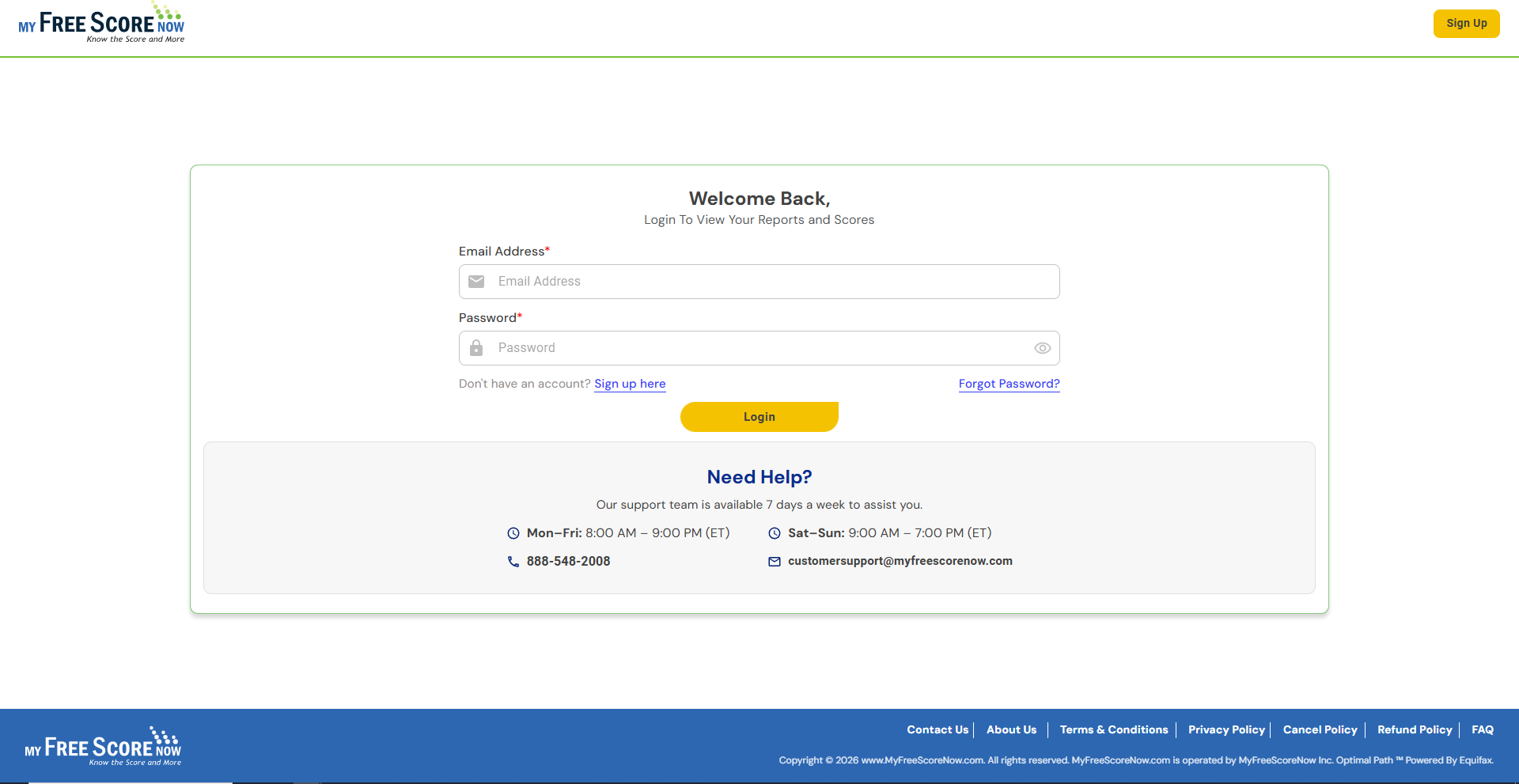The image size is (1519, 784).
Task: Open About Us in the footer
Action: (x=1011, y=730)
